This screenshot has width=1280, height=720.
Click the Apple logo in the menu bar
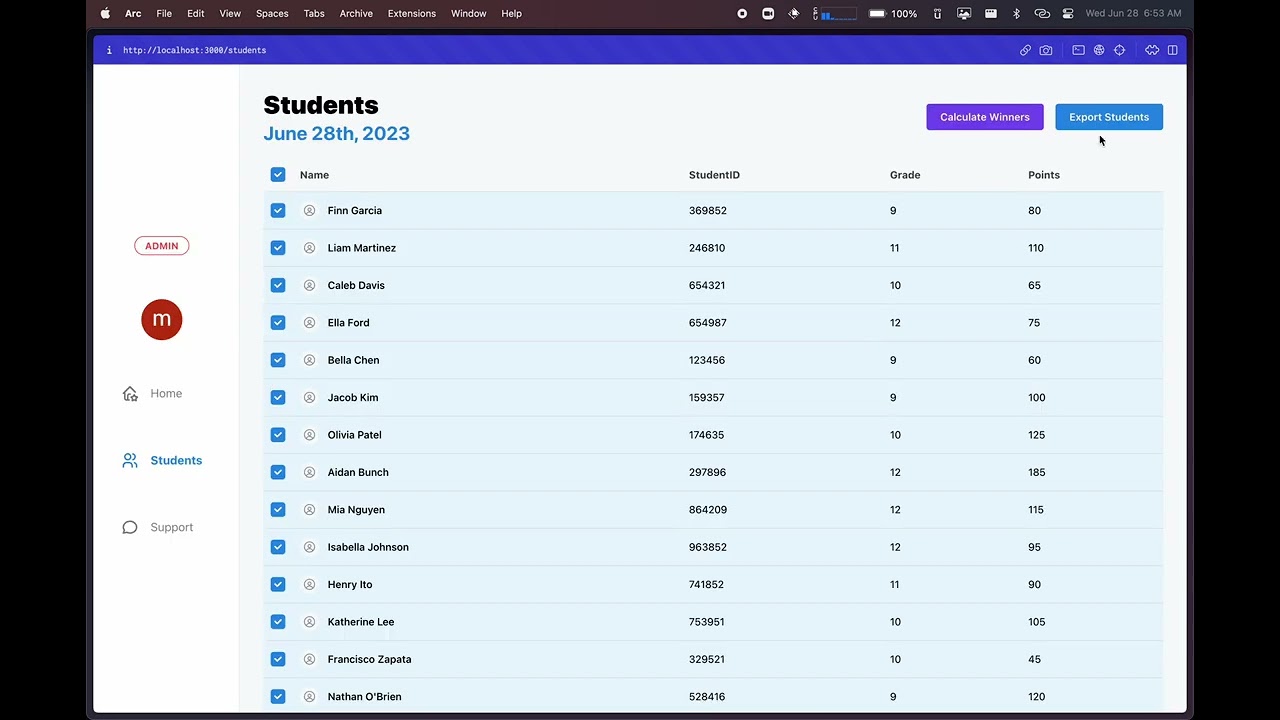(x=105, y=13)
